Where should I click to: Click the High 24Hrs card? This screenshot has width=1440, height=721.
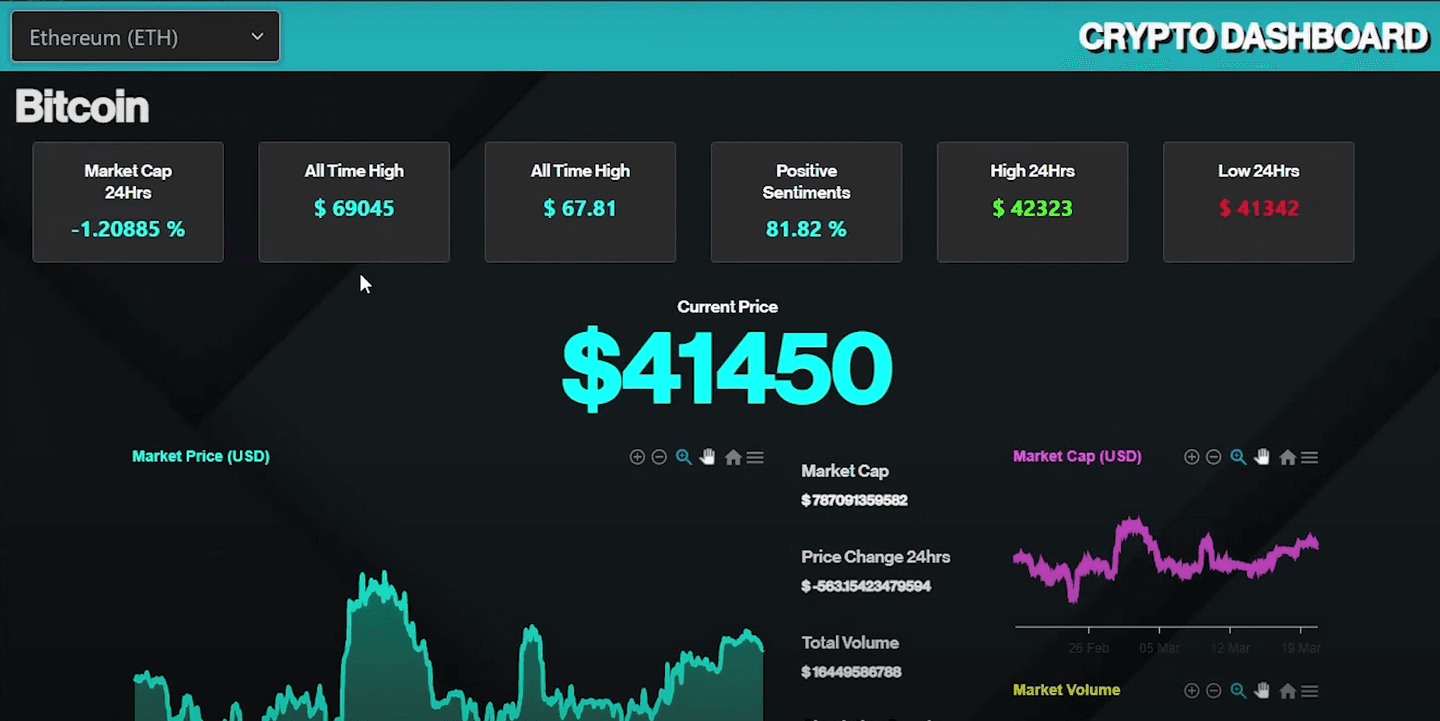pos(1032,202)
